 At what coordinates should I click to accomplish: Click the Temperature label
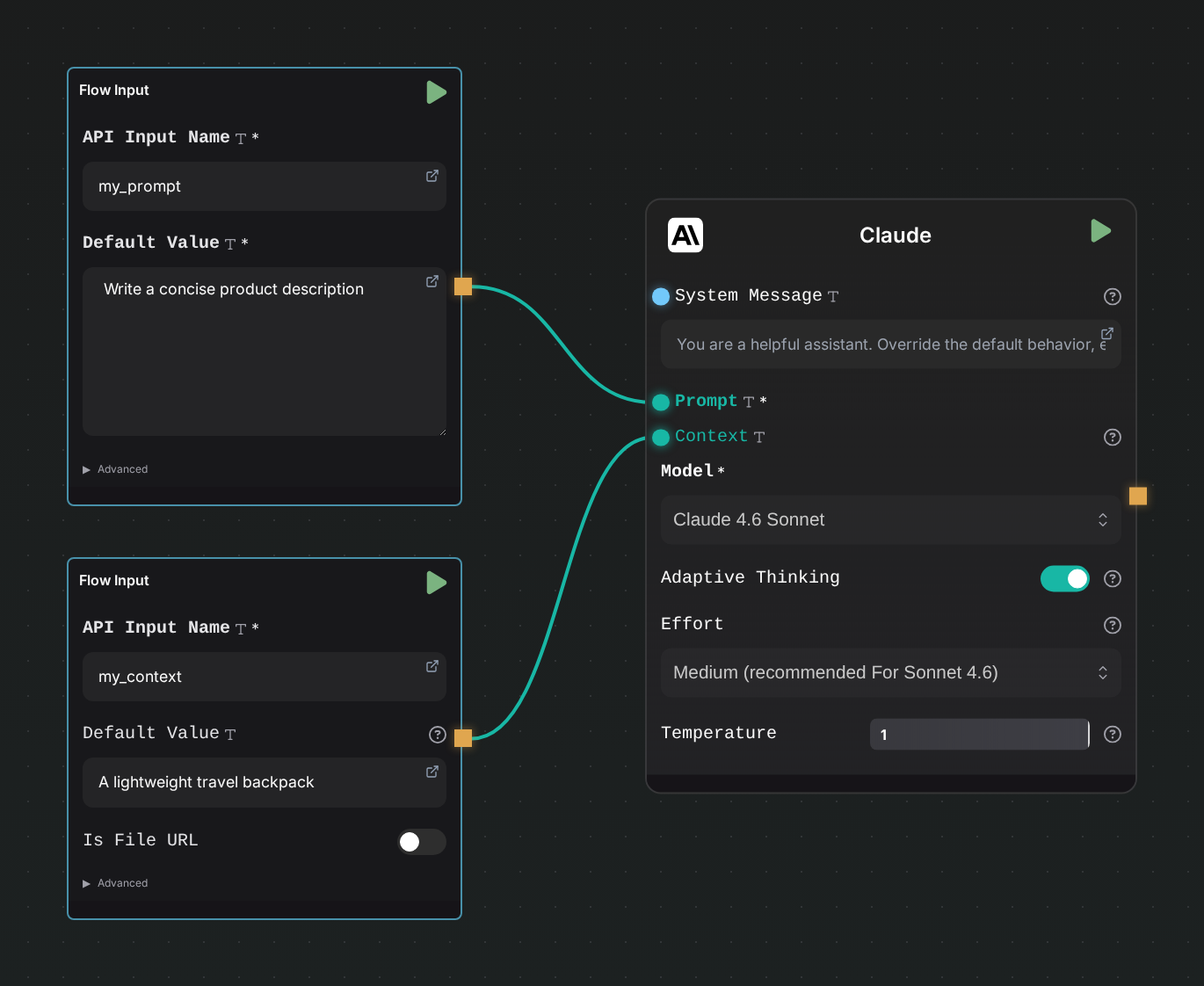[x=719, y=733]
